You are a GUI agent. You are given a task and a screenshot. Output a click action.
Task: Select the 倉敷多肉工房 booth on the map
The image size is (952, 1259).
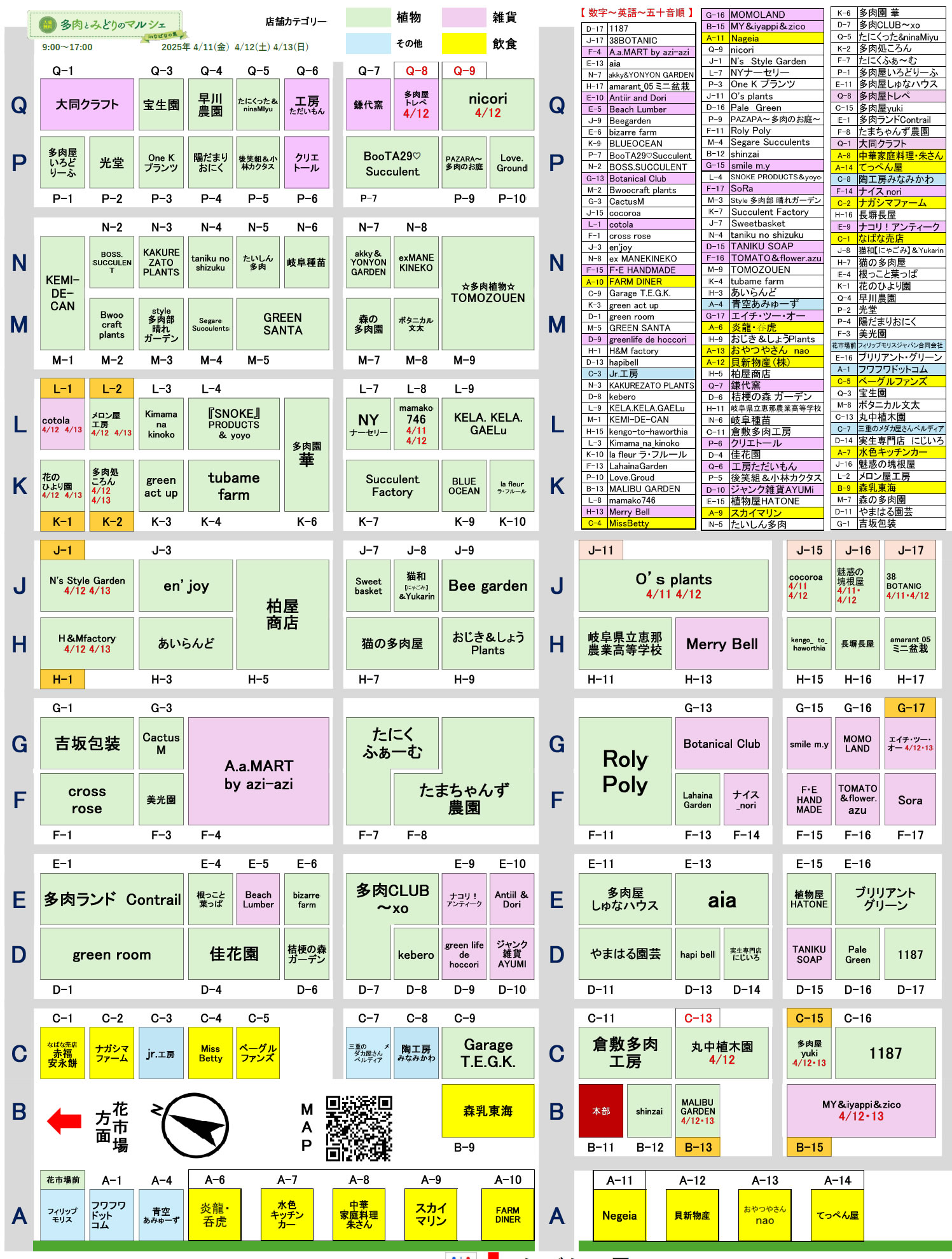point(625,1053)
